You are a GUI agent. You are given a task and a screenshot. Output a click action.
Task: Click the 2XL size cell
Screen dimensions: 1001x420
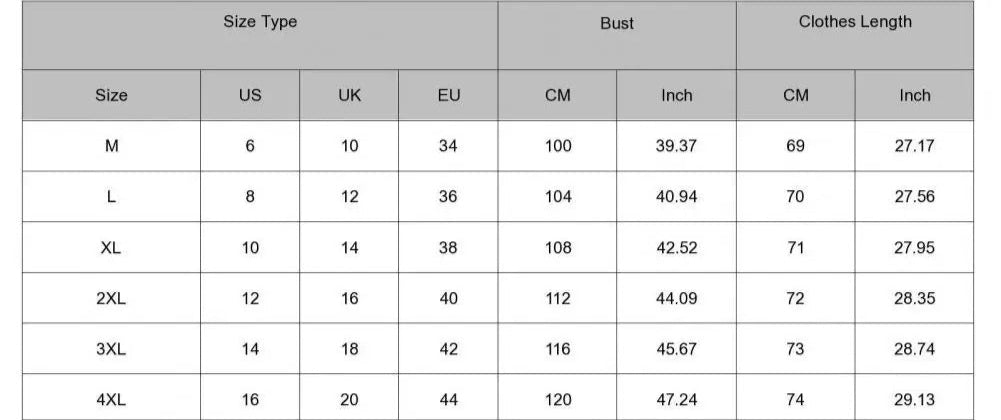click(x=111, y=298)
